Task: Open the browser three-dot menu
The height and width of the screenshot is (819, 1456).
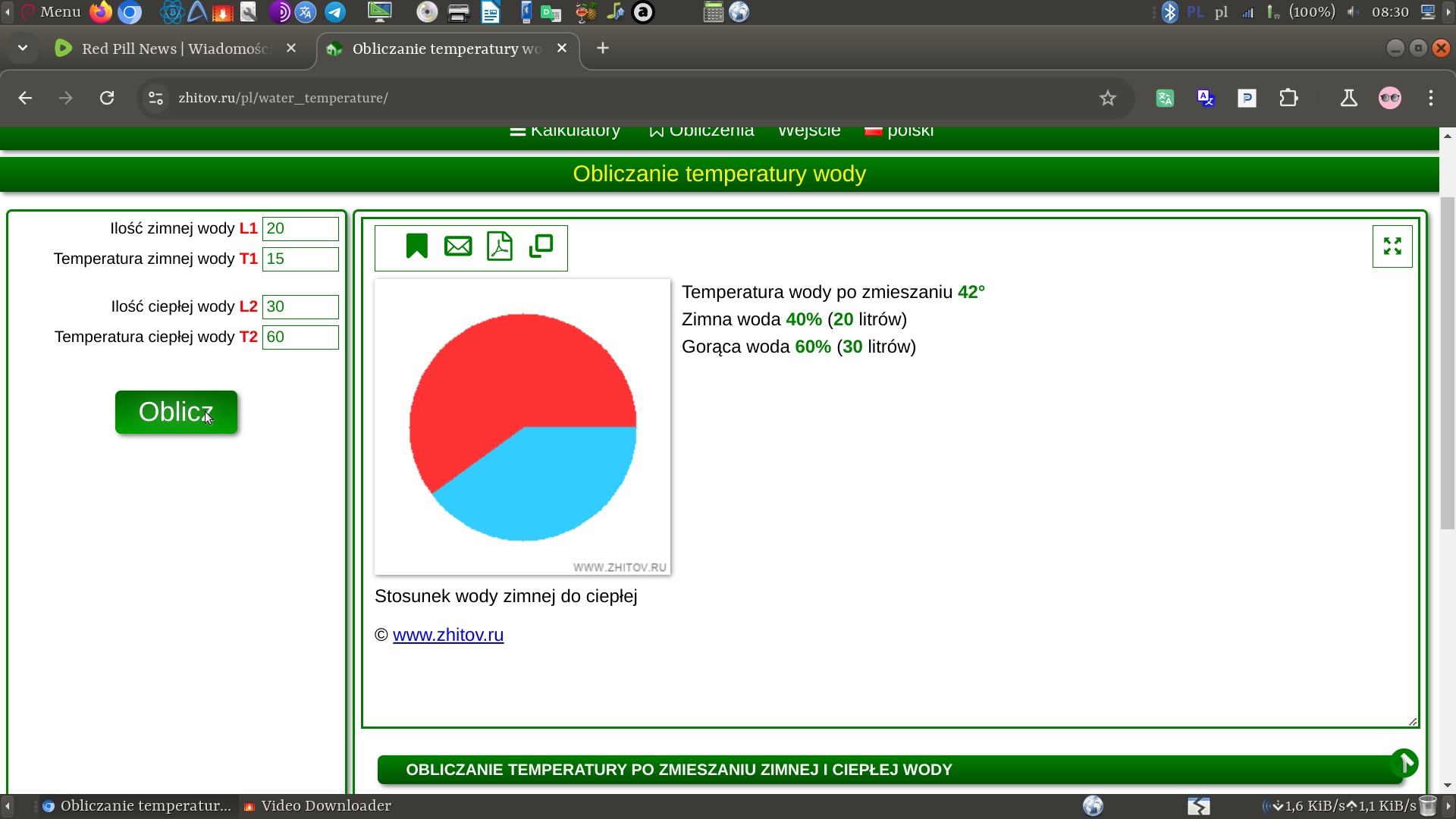Action: 1431,98
